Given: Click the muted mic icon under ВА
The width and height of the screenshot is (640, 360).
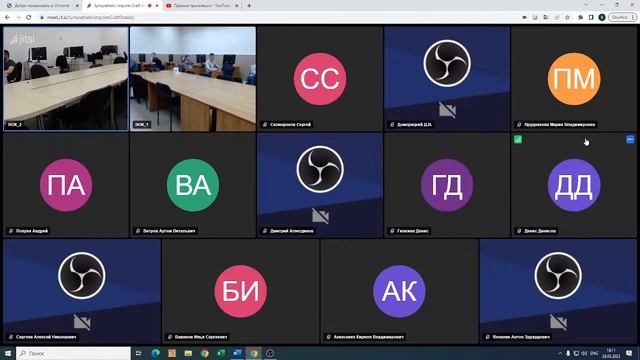Looking at the screenshot, I should click(138, 231).
